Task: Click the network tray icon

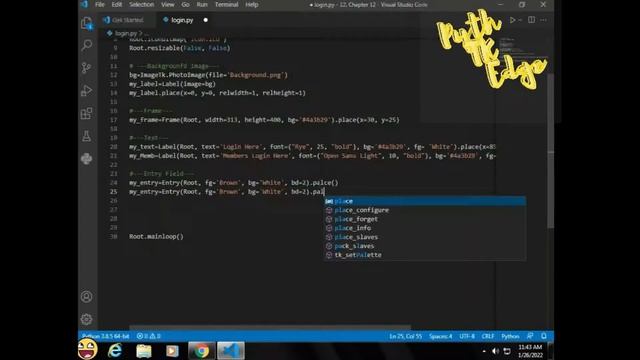Action: click(507, 351)
